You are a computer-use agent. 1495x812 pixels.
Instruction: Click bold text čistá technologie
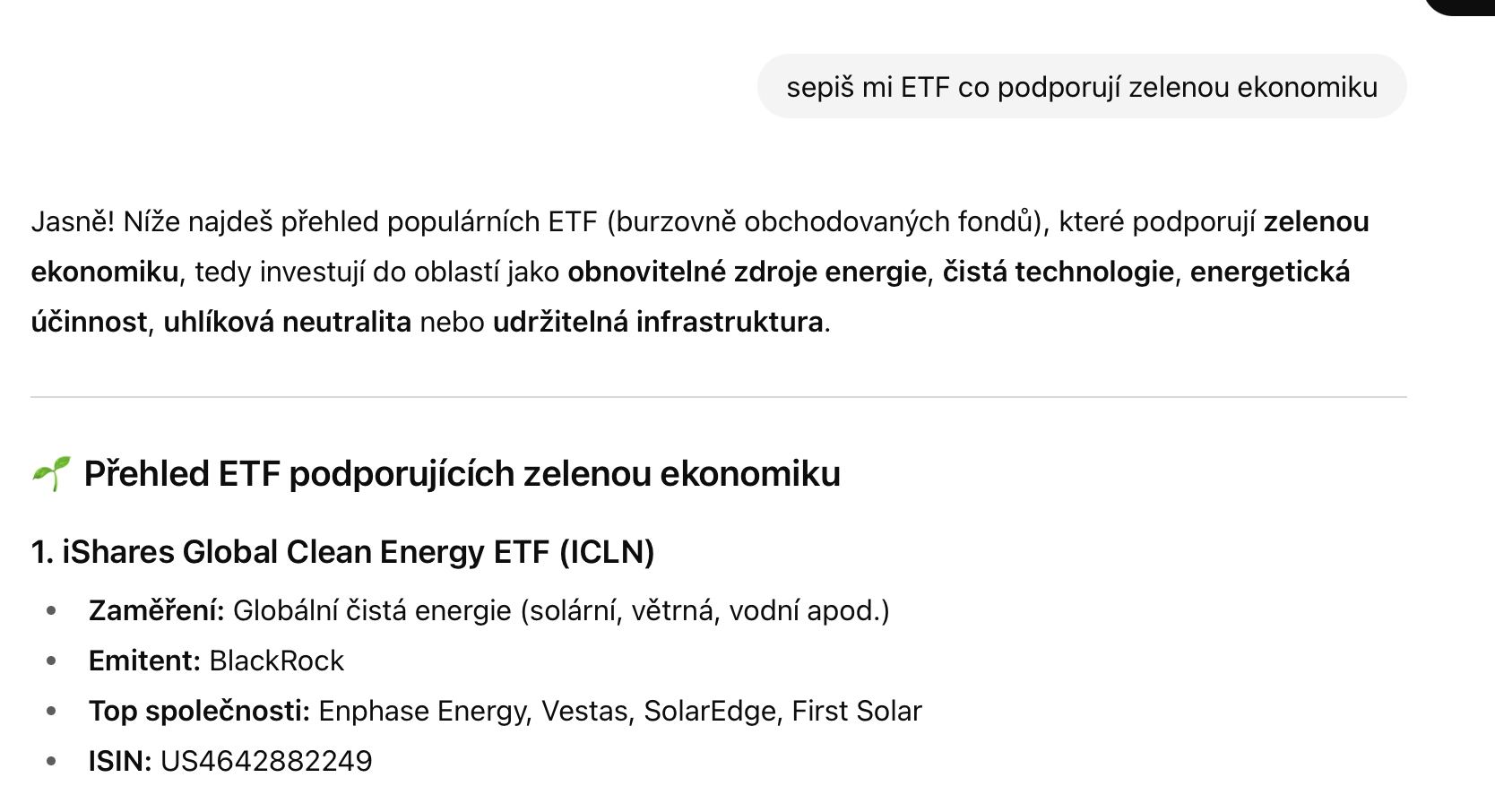tap(1058, 272)
